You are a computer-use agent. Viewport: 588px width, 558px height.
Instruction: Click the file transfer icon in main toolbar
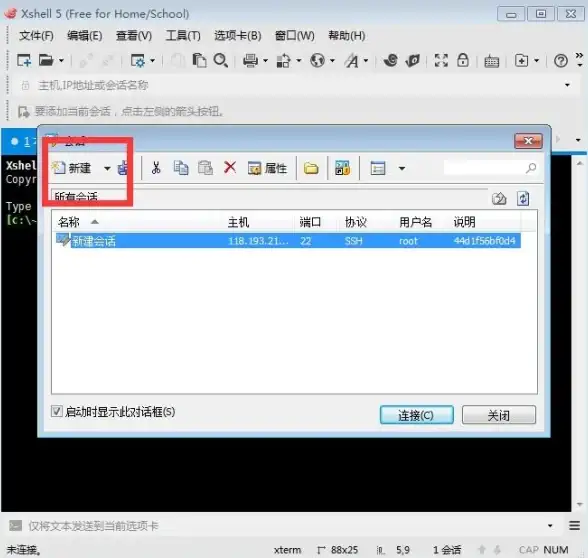[283, 60]
